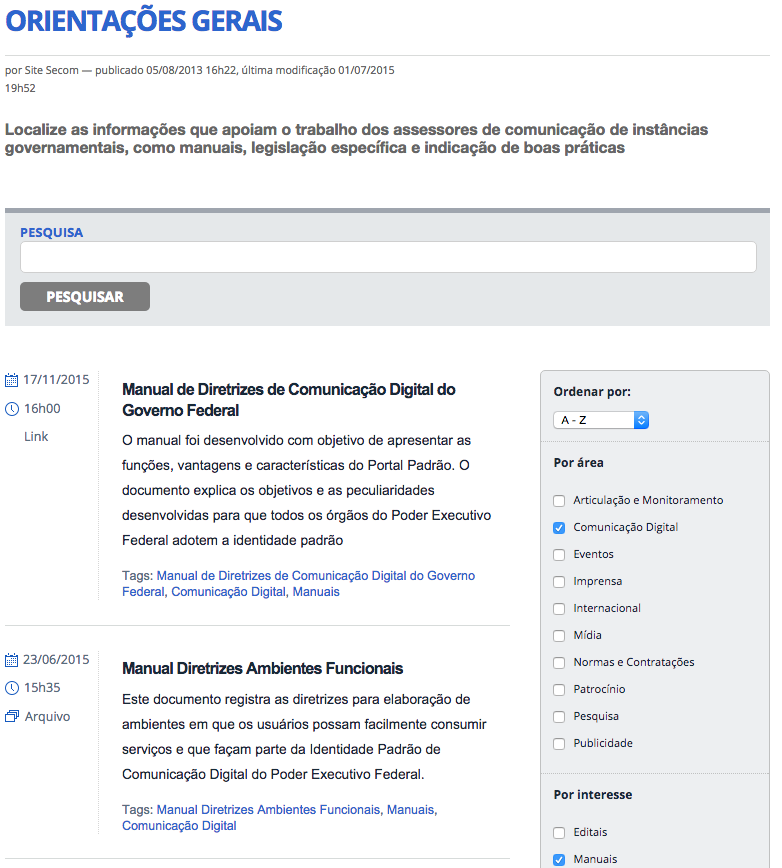Click the Arquivo type label
Viewport: 782px width, 868px height.
coord(48,717)
